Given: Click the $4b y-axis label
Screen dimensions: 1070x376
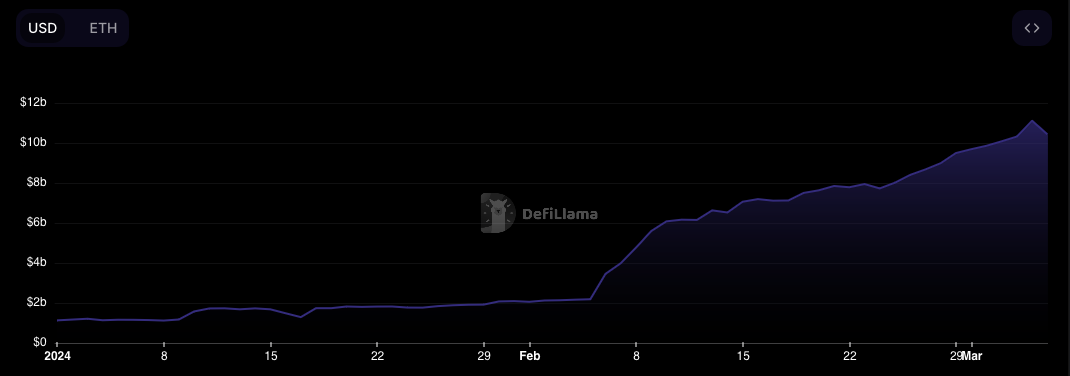Looking at the screenshot, I should (x=35, y=263).
